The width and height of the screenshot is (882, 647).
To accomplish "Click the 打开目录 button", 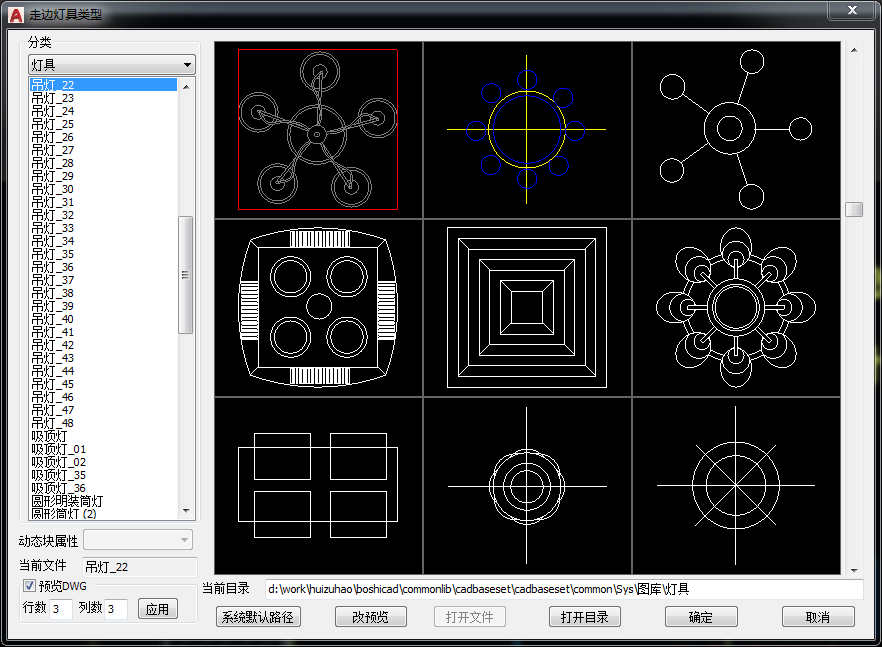I will [584, 617].
